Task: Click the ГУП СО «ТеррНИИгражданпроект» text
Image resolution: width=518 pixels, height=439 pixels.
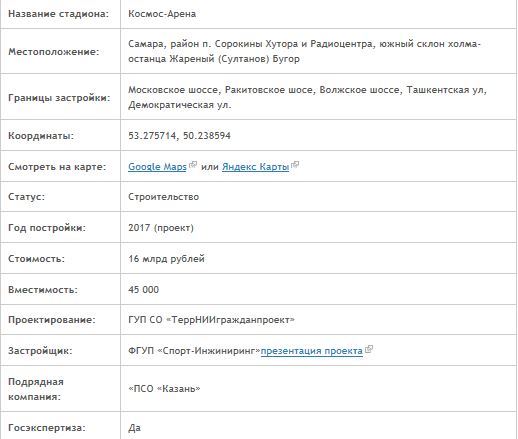Action: click(x=211, y=320)
